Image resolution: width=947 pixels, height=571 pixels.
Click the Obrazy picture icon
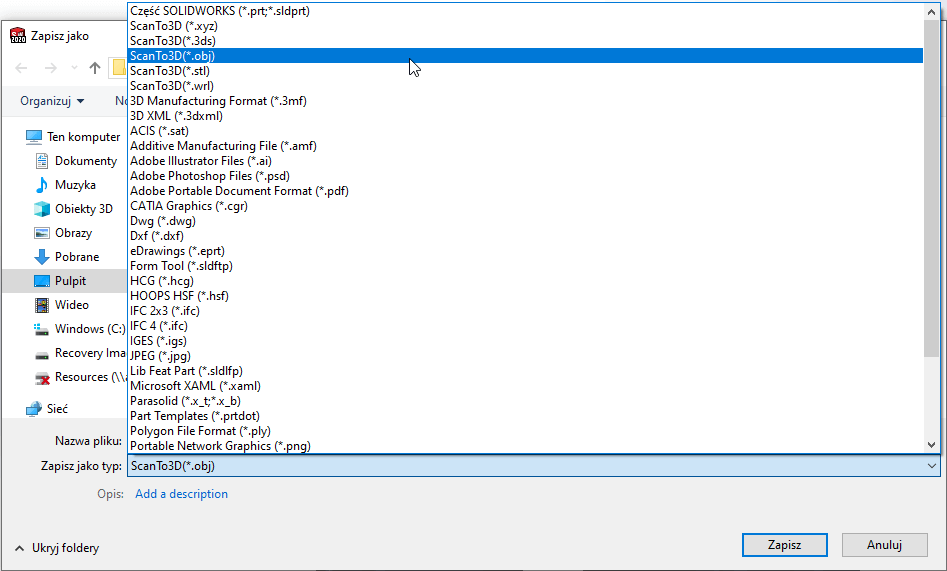[42, 233]
